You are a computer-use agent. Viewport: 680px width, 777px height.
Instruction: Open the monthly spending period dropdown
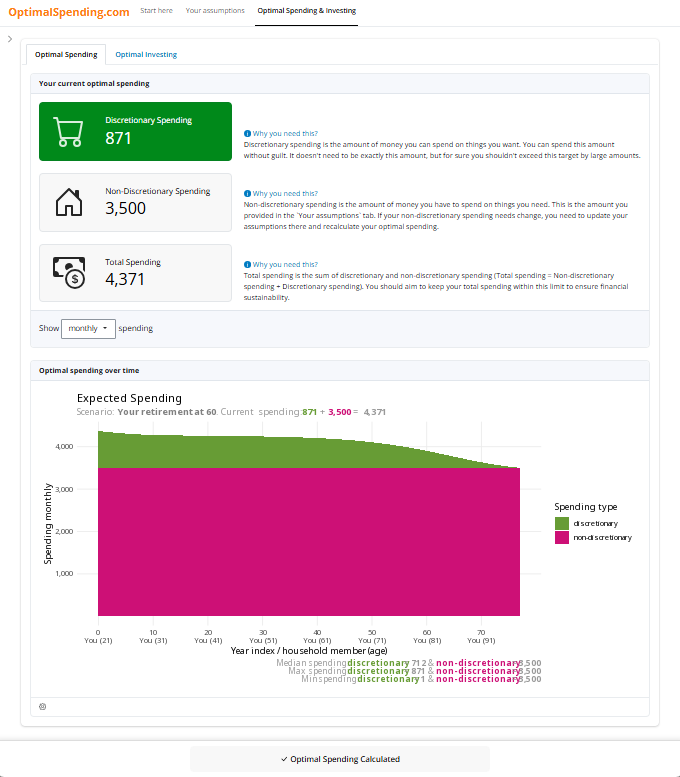88,328
